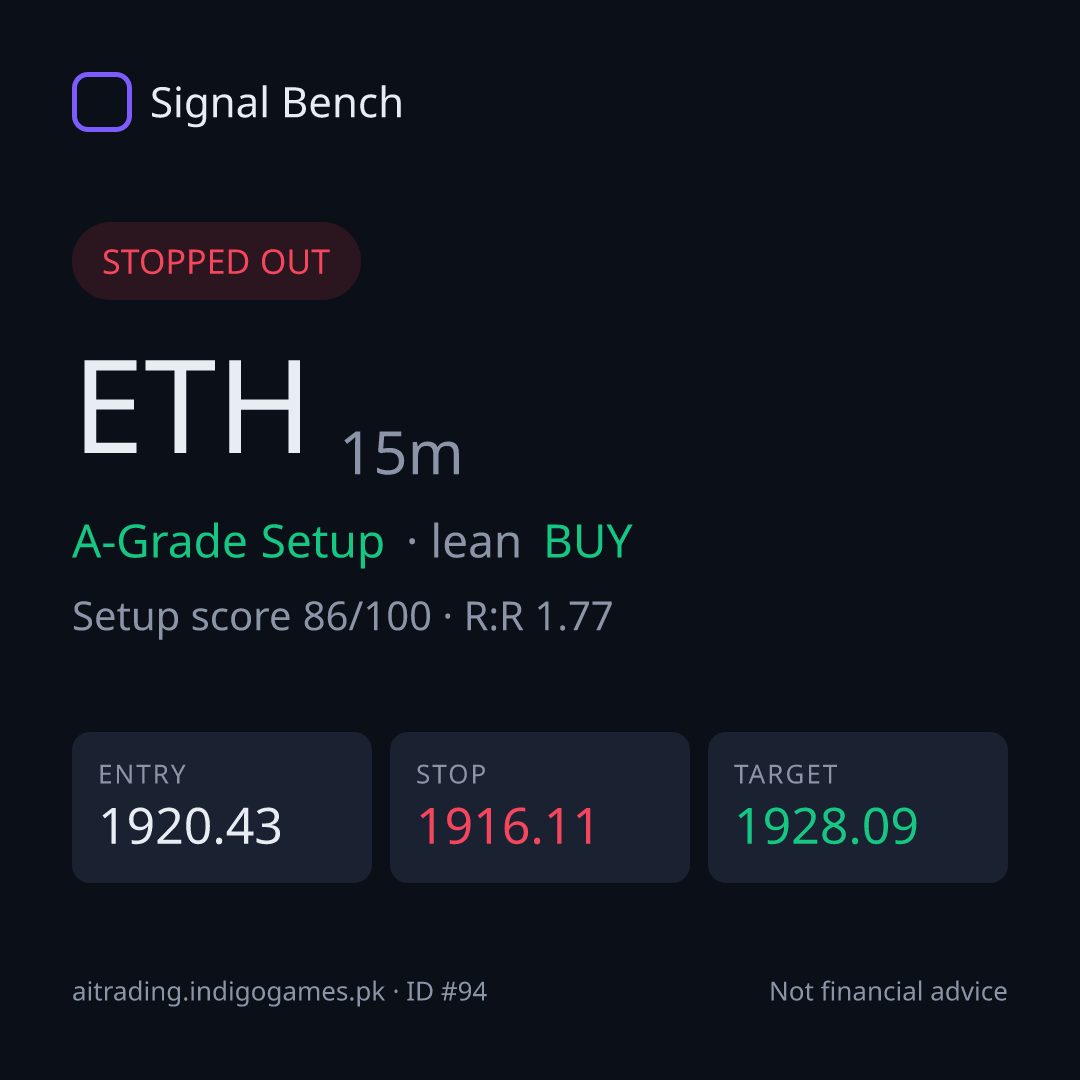The width and height of the screenshot is (1080, 1080).
Task: Select the 15m timeframe label
Action: coord(402,453)
